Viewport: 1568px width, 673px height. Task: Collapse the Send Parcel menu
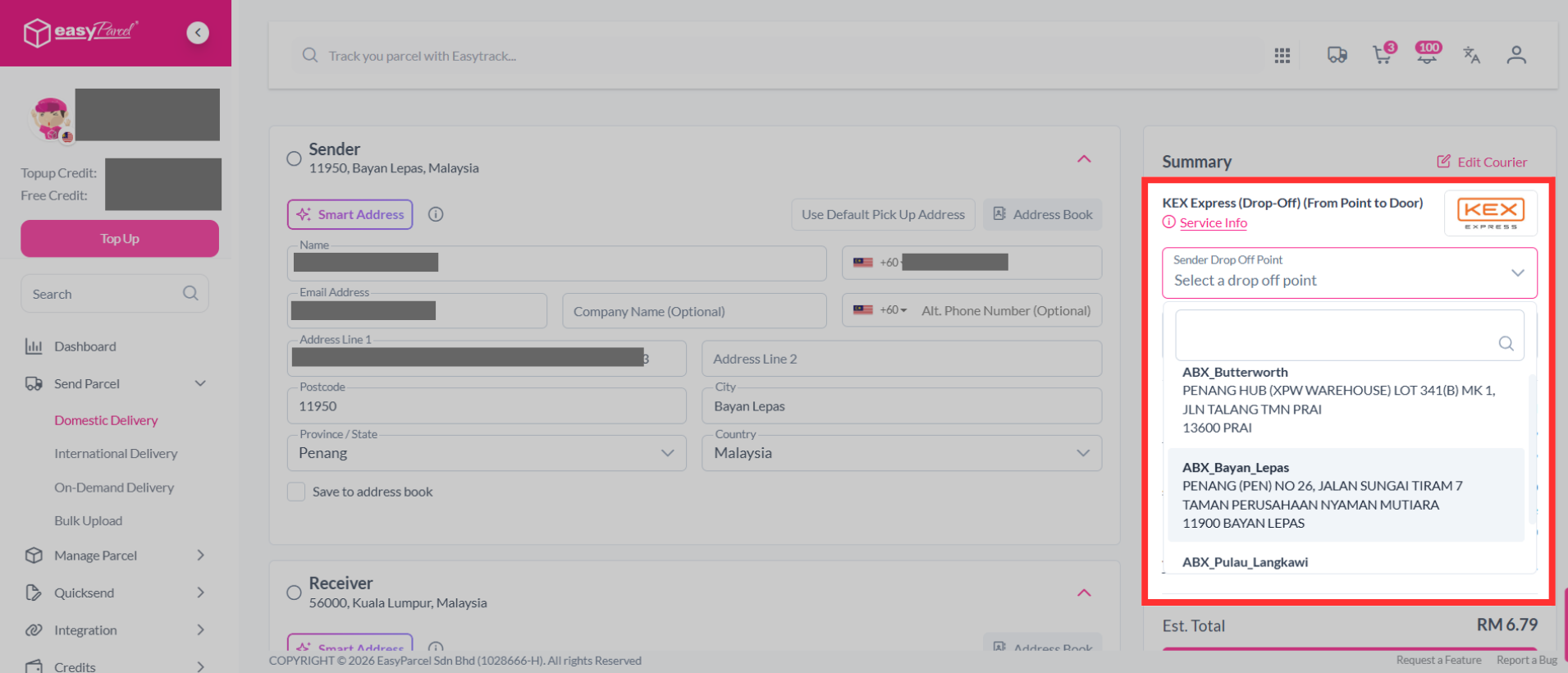200,383
